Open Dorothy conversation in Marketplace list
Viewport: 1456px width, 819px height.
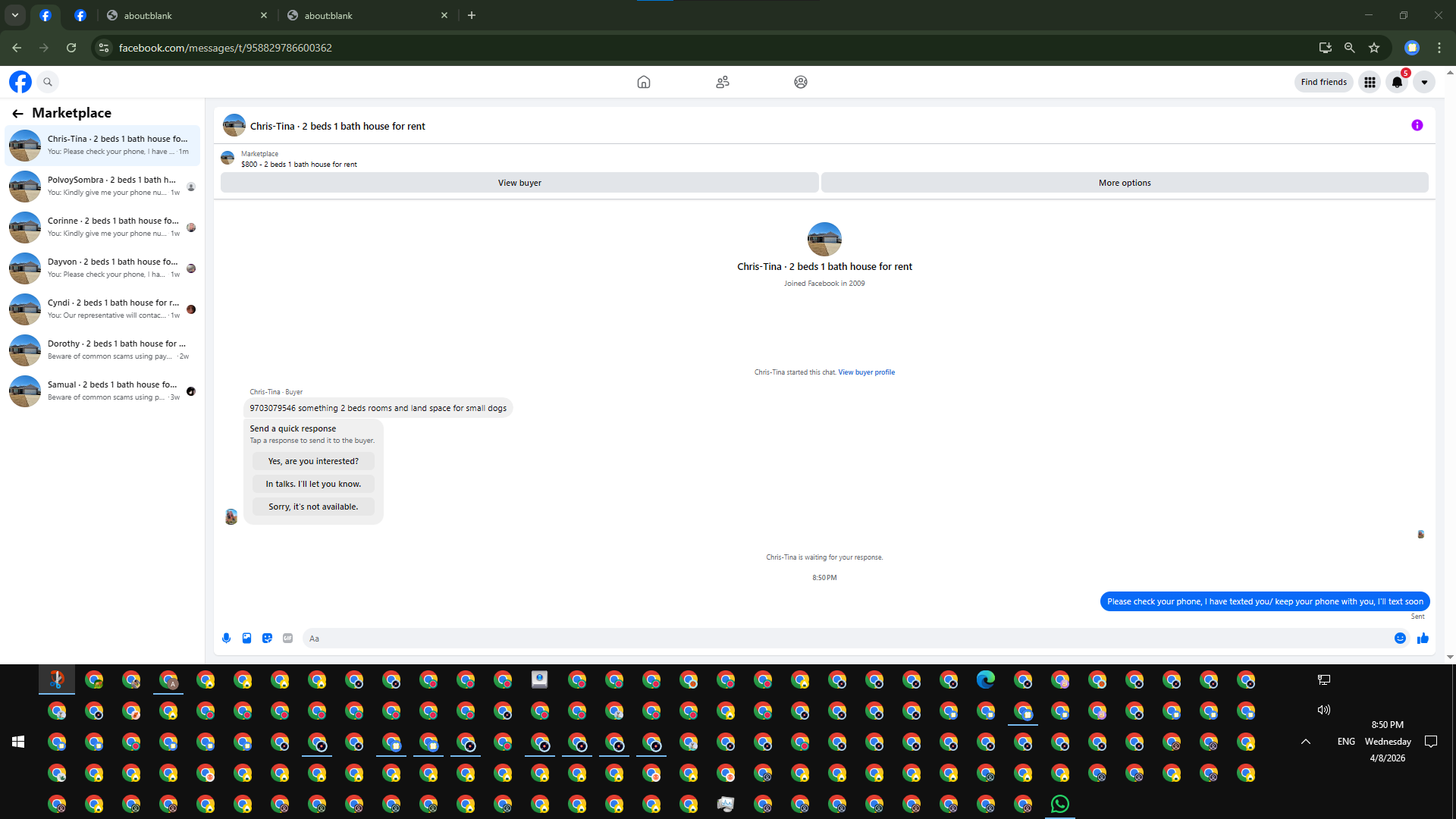click(102, 350)
